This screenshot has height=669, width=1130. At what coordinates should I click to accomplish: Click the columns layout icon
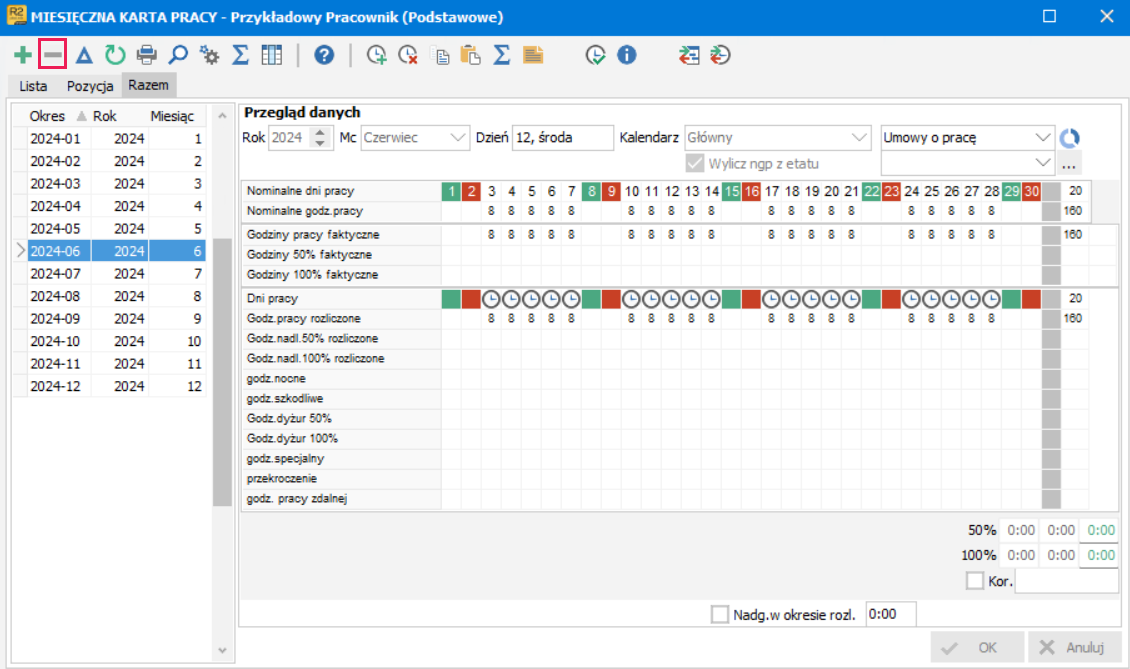(x=272, y=55)
